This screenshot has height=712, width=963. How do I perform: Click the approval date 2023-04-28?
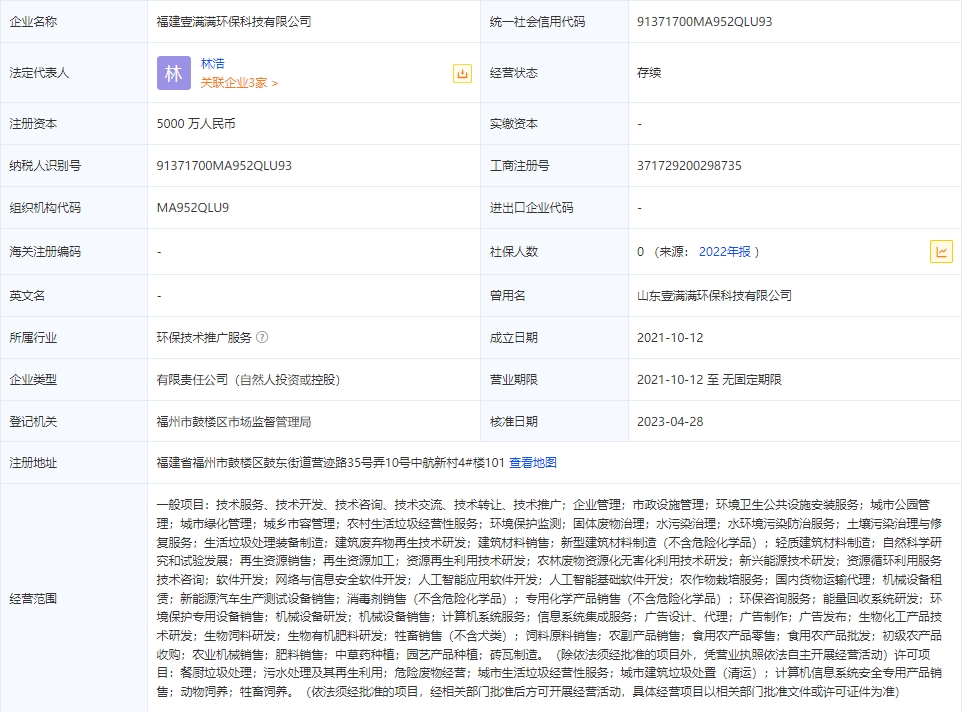(x=669, y=422)
